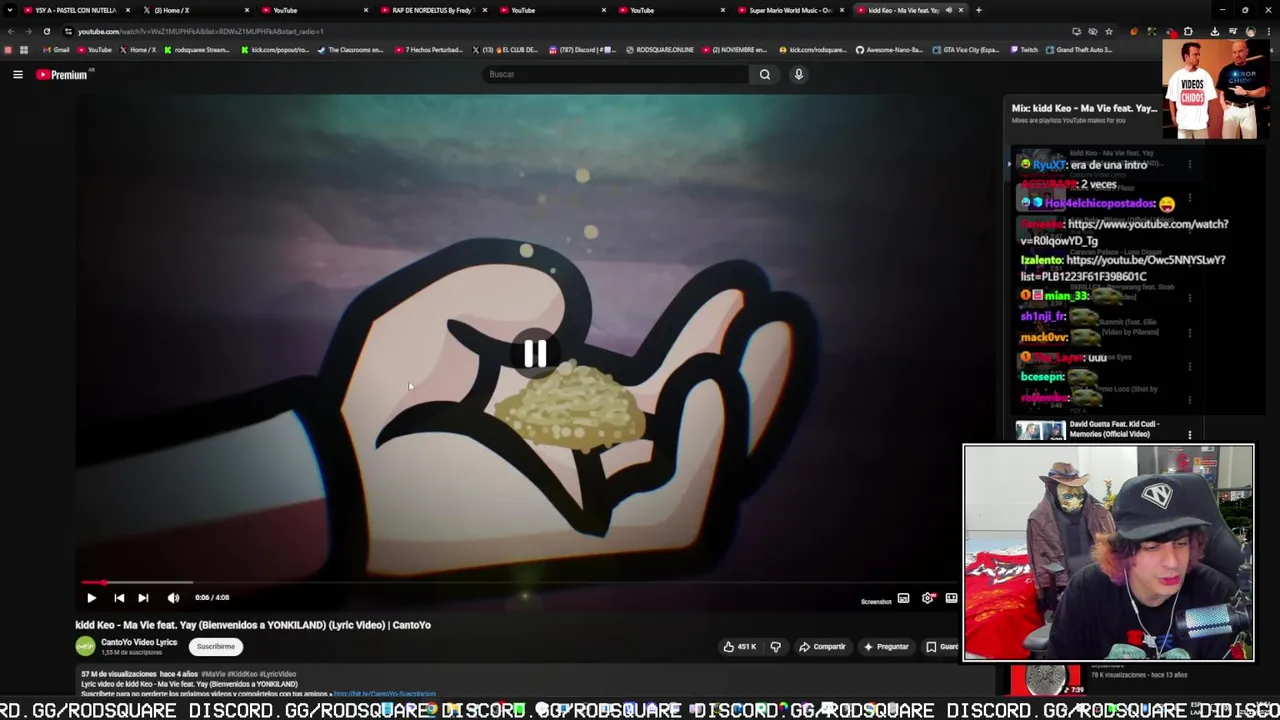
Task: Toggle subtitles in the player
Action: (x=903, y=598)
